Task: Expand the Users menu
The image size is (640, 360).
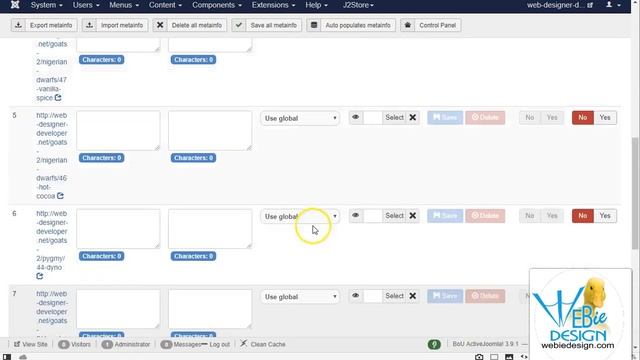Action: pyautogui.click(x=86, y=5)
